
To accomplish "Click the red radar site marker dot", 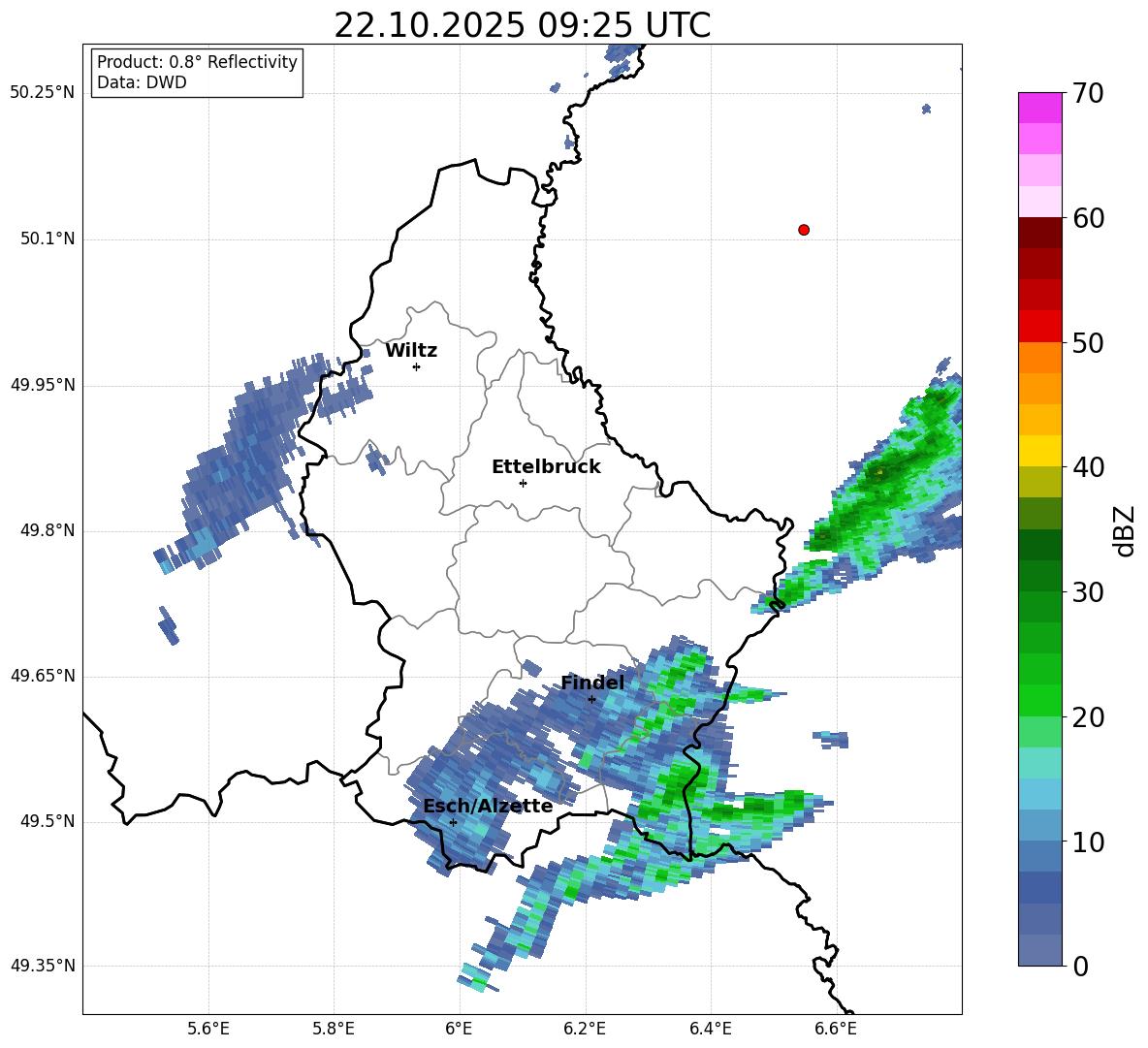I will click(804, 230).
